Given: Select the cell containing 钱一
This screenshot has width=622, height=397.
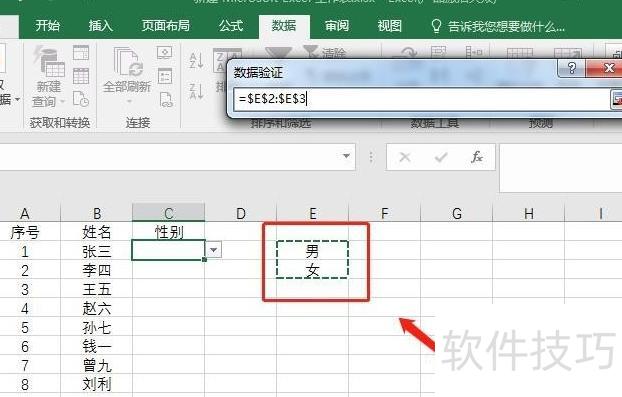Looking at the screenshot, I should [x=96, y=346].
